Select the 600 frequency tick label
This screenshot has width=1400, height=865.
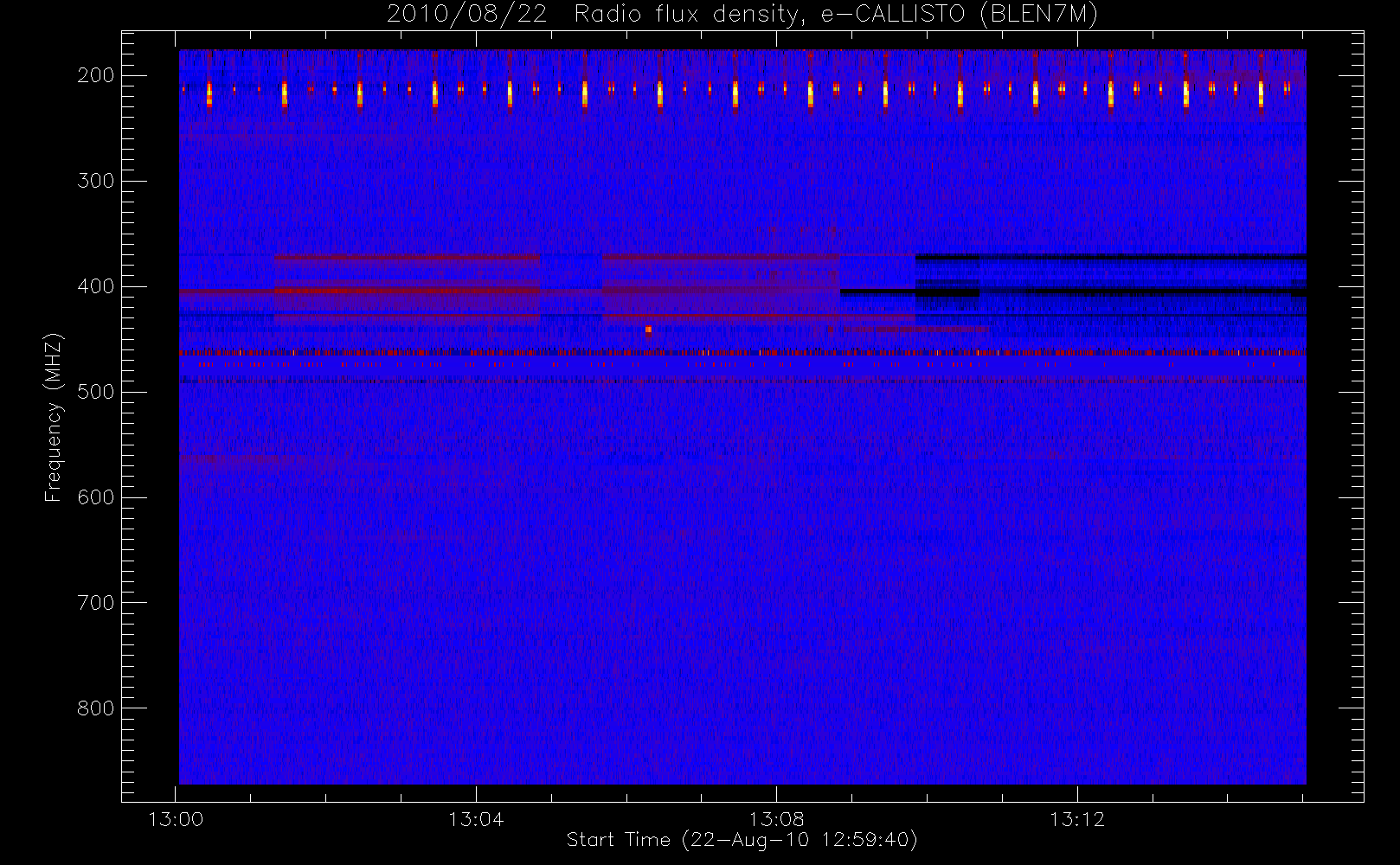tap(96, 497)
